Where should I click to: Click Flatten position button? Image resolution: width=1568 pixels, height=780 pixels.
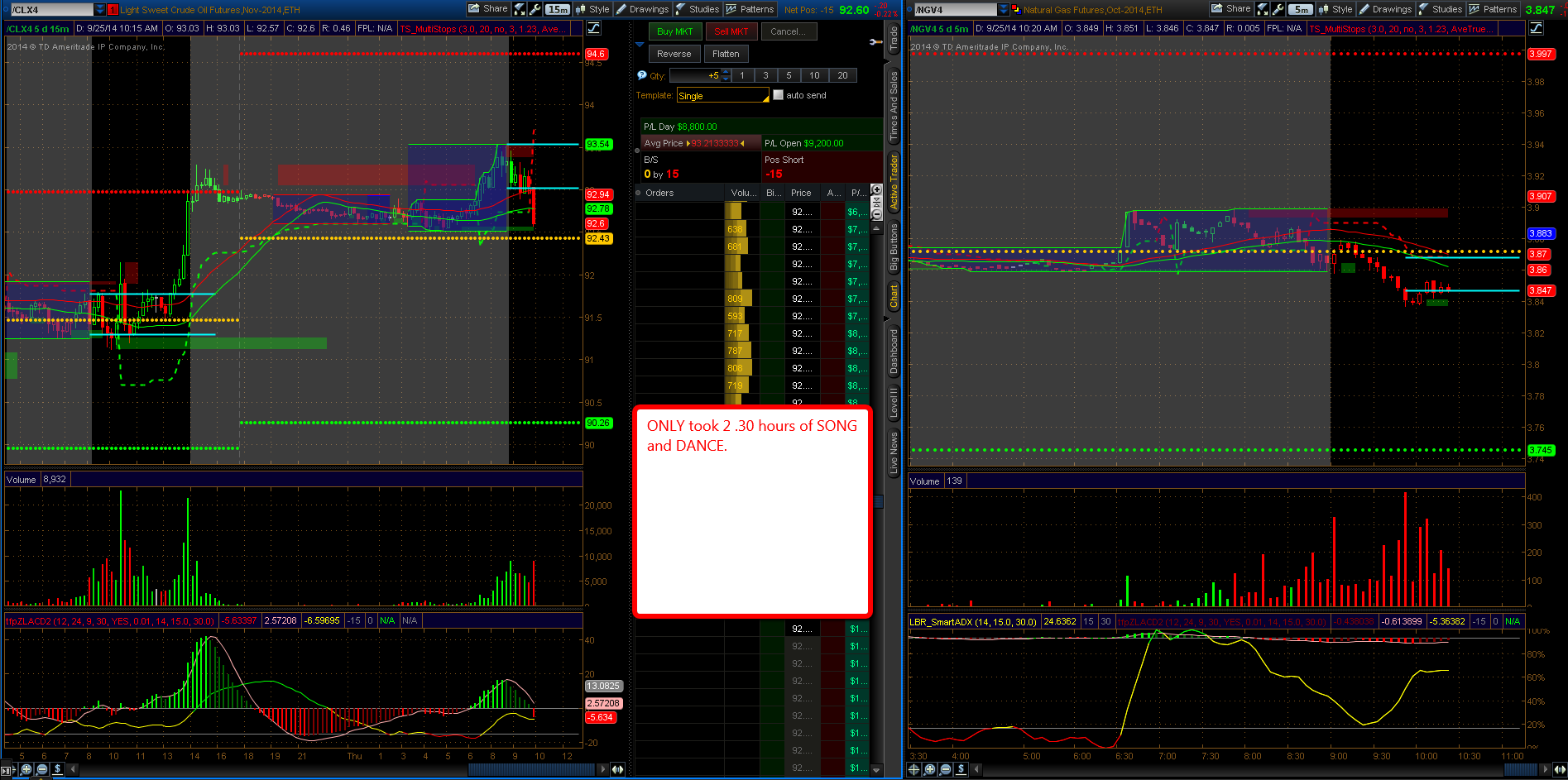coord(726,54)
